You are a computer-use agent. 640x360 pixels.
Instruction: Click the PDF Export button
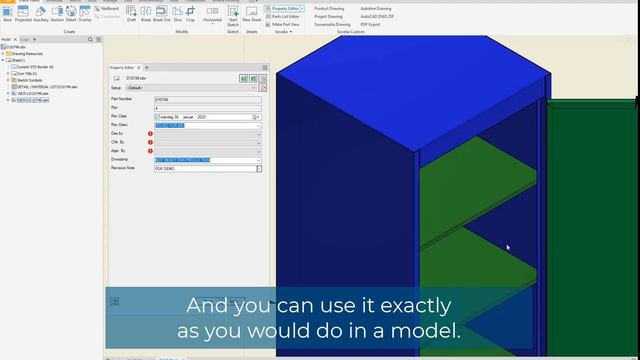370,24
